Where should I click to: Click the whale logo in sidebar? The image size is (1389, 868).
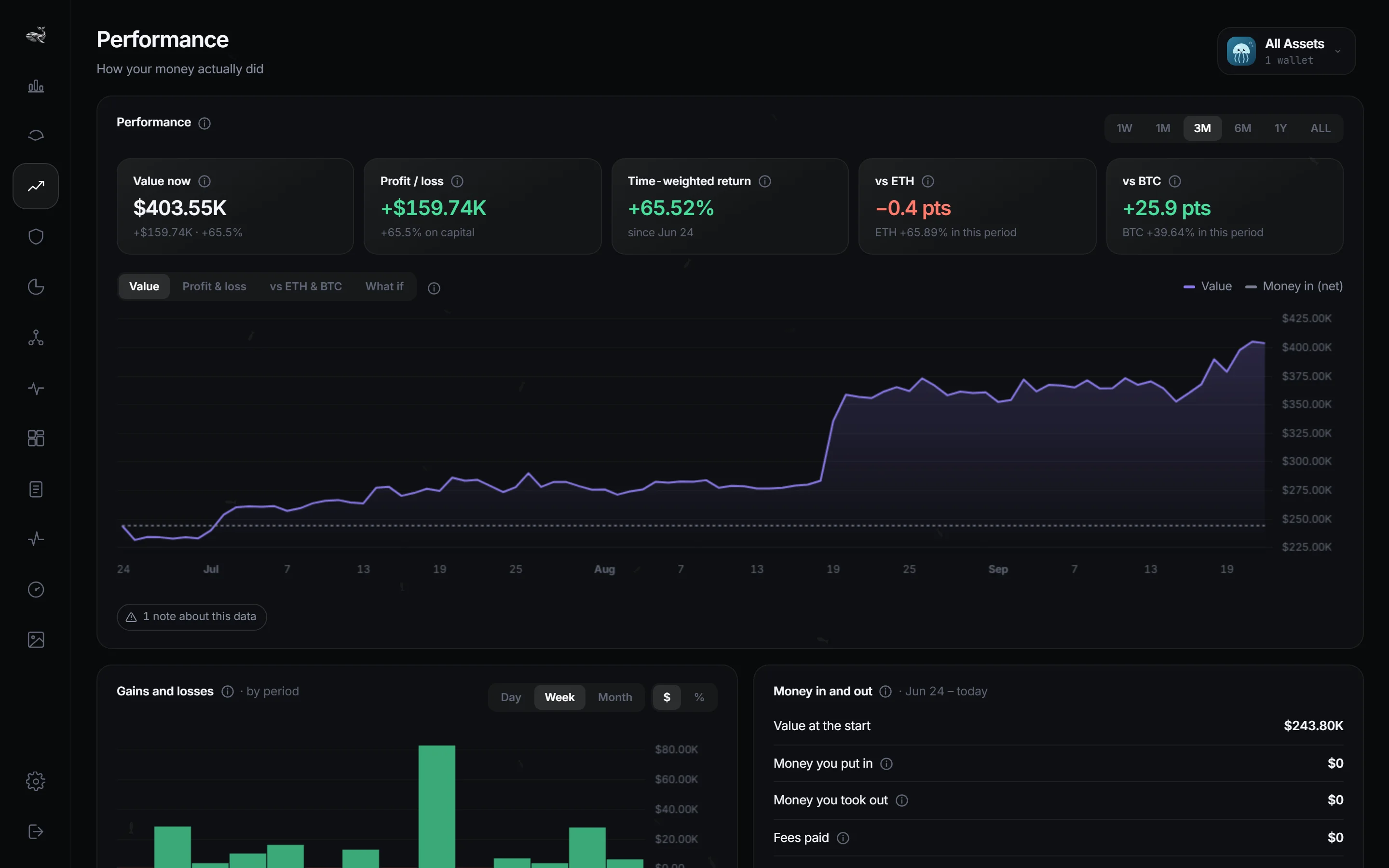tap(36, 35)
